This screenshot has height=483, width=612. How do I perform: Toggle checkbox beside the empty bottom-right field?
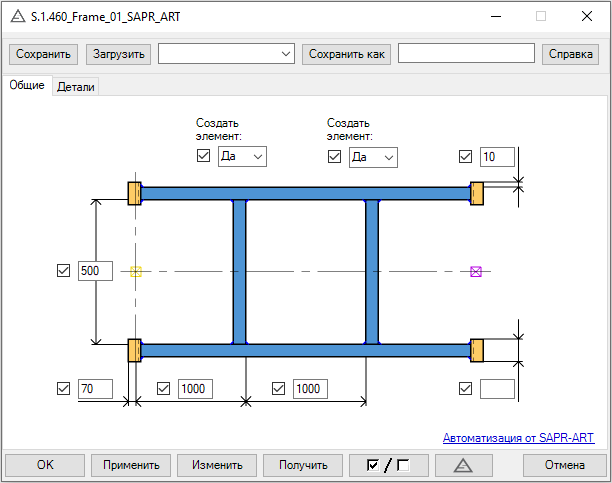tap(465, 389)
